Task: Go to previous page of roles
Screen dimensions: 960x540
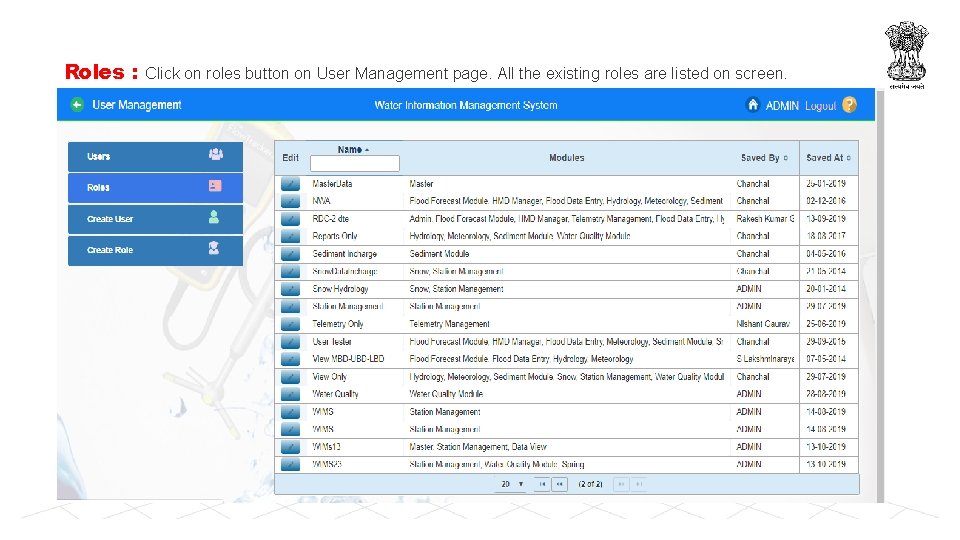Action: click(560, 484)
